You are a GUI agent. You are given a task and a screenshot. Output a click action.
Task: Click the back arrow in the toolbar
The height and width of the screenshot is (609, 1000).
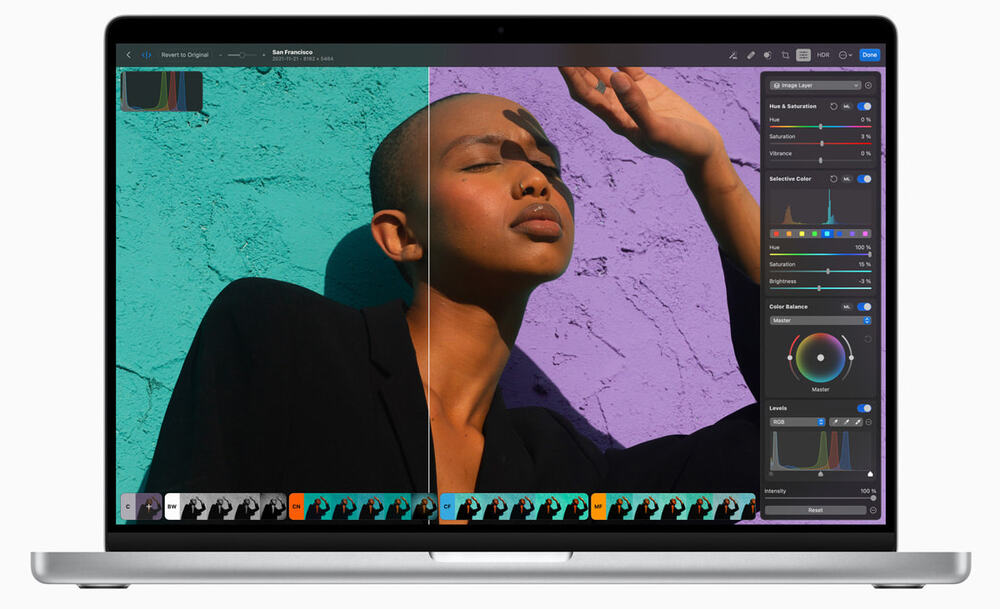(128, 55)
